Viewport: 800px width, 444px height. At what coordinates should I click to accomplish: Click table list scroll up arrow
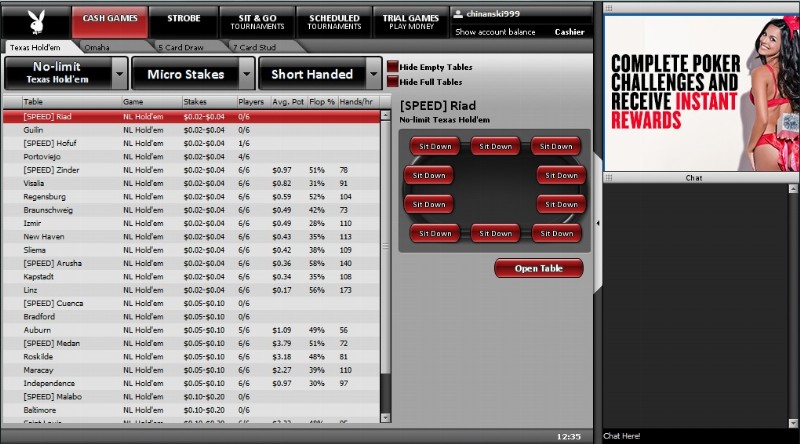click(x=386, y=116)
